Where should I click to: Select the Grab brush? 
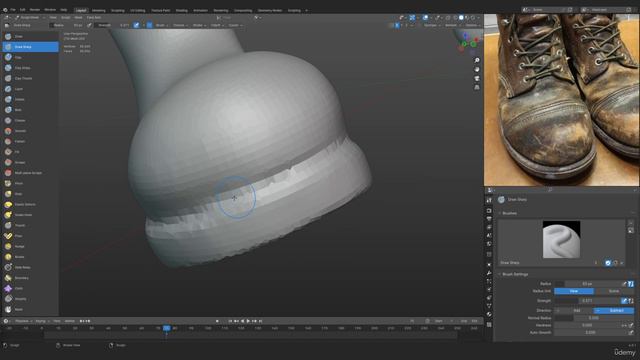click(30, 194)
